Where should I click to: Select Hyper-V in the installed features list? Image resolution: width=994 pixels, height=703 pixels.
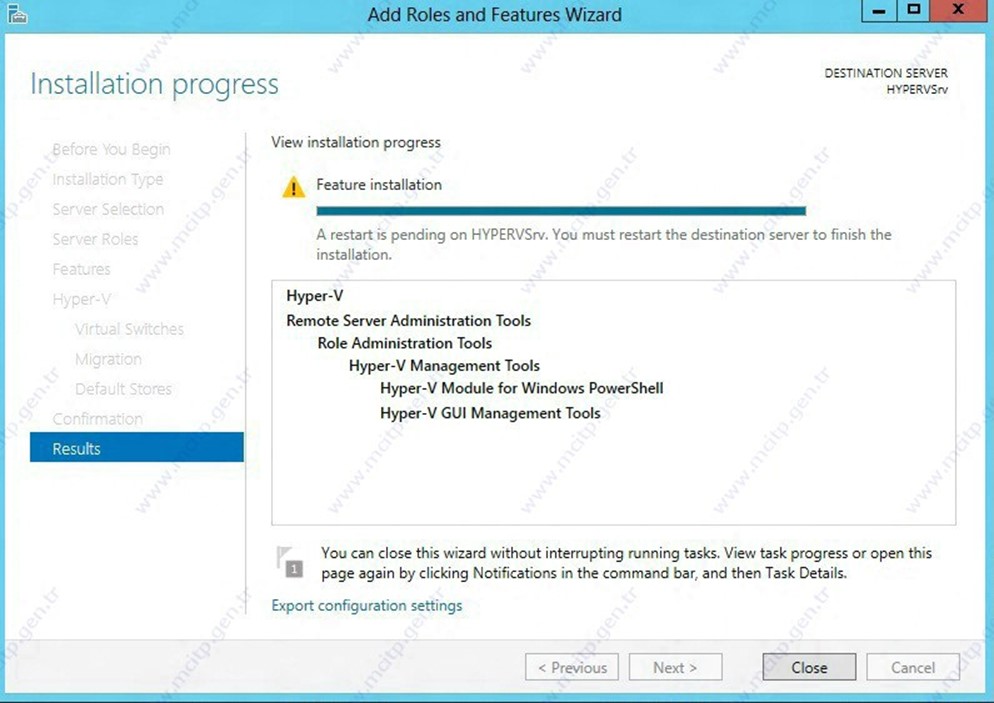[x=314, y=296]
